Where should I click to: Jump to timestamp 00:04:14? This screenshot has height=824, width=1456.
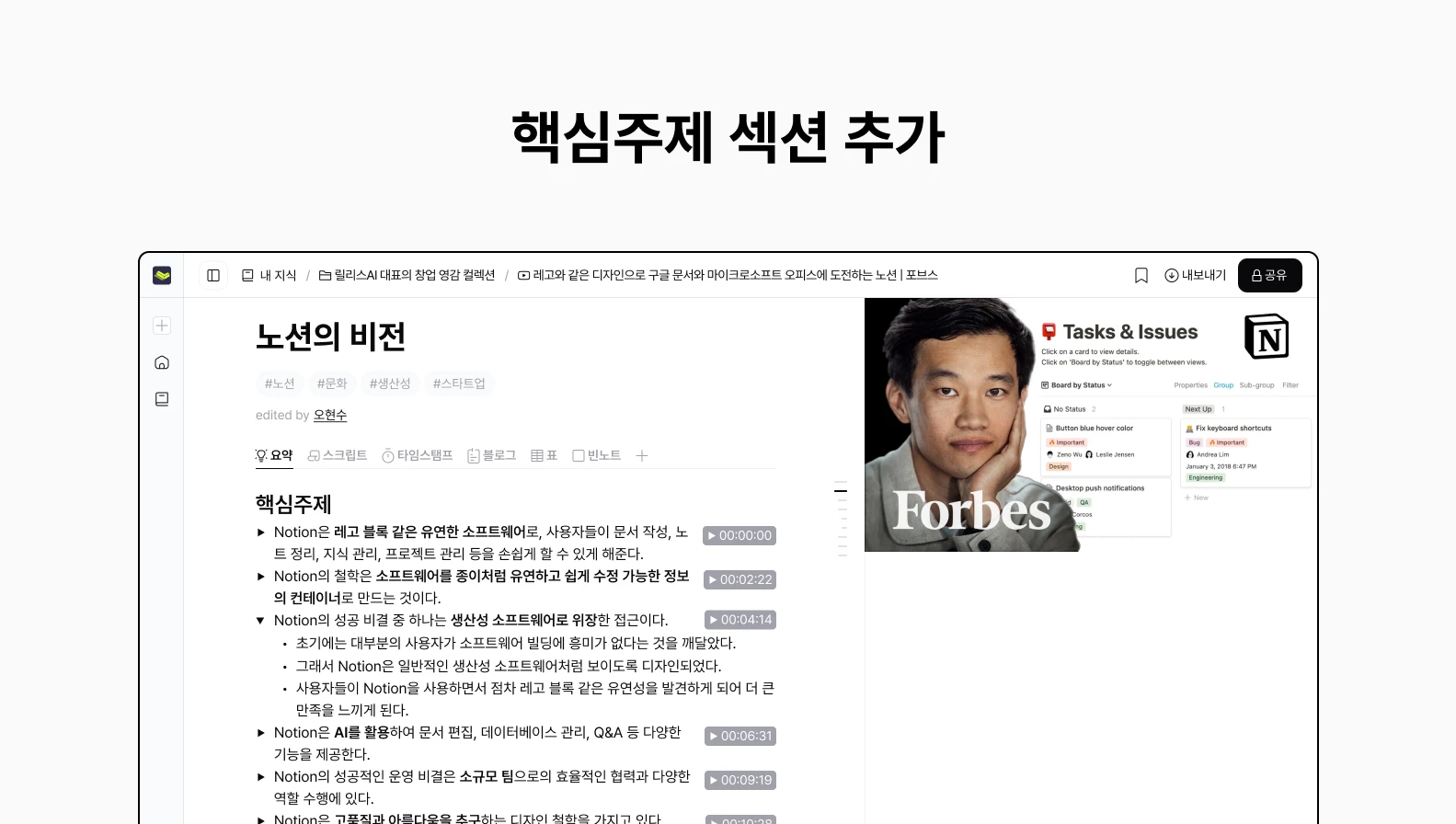pos(740,620)
